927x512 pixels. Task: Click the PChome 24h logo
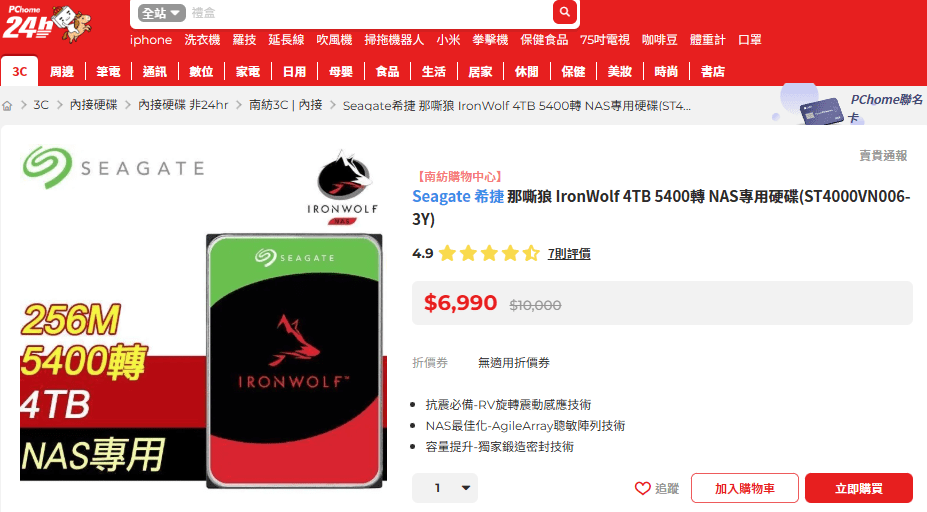click(47, 24)
